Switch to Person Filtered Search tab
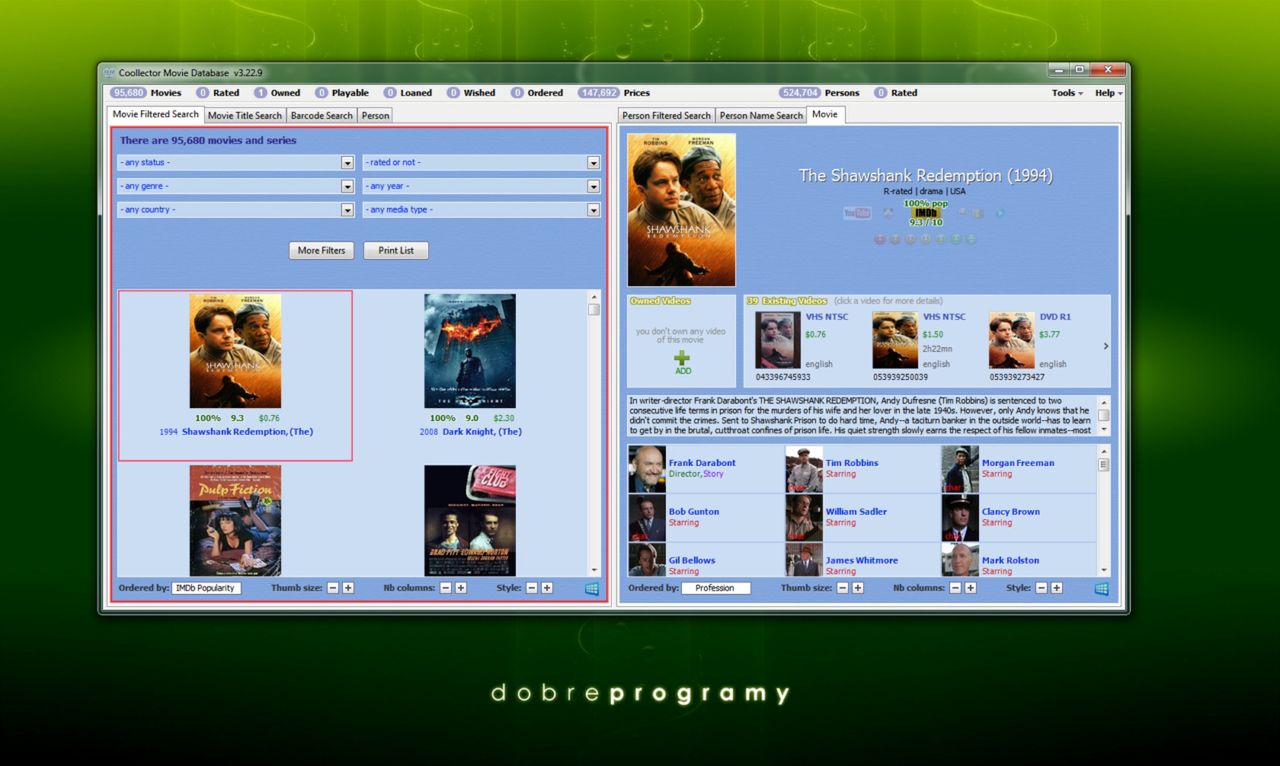Screen dimensions: 1280x766 tap(667, 115)
